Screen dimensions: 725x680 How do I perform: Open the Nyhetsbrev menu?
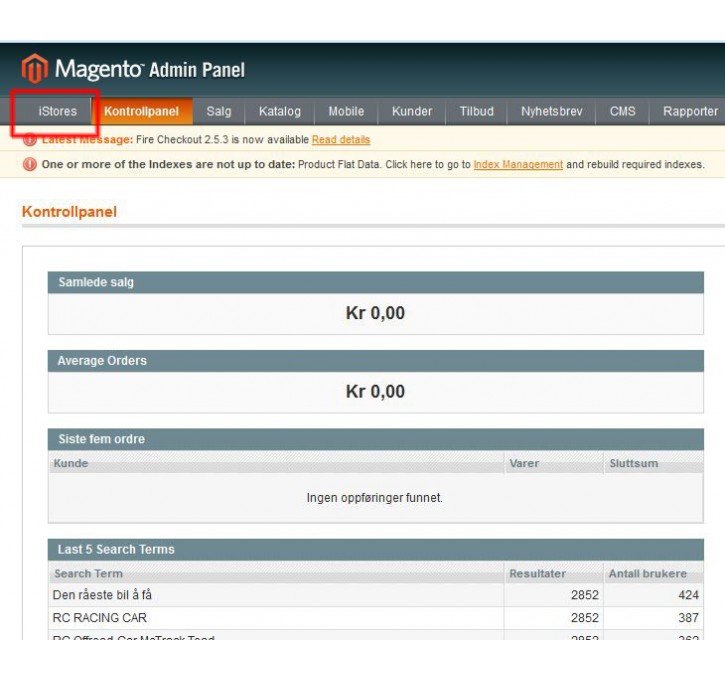[x=552, y=111]
